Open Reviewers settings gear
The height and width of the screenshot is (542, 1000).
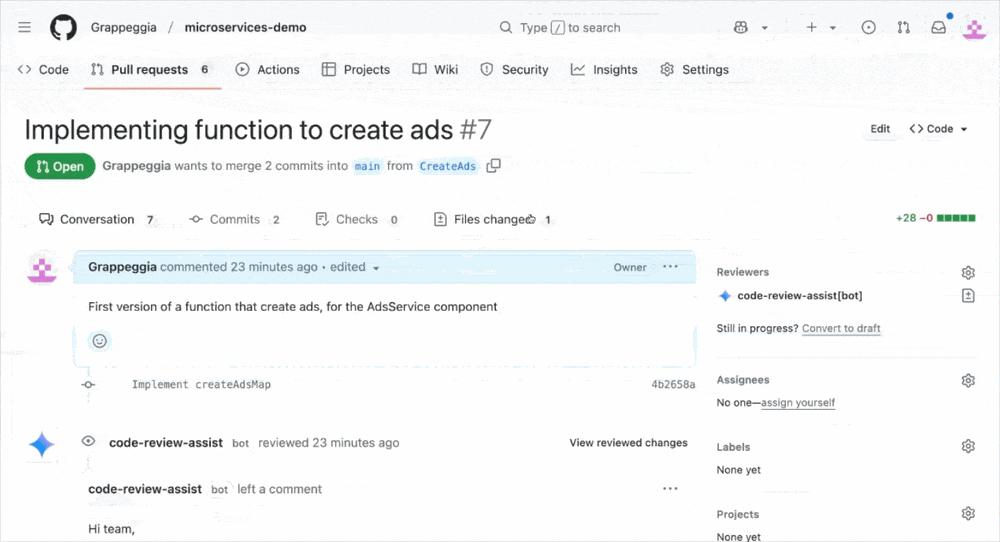[x=967, y=272]
